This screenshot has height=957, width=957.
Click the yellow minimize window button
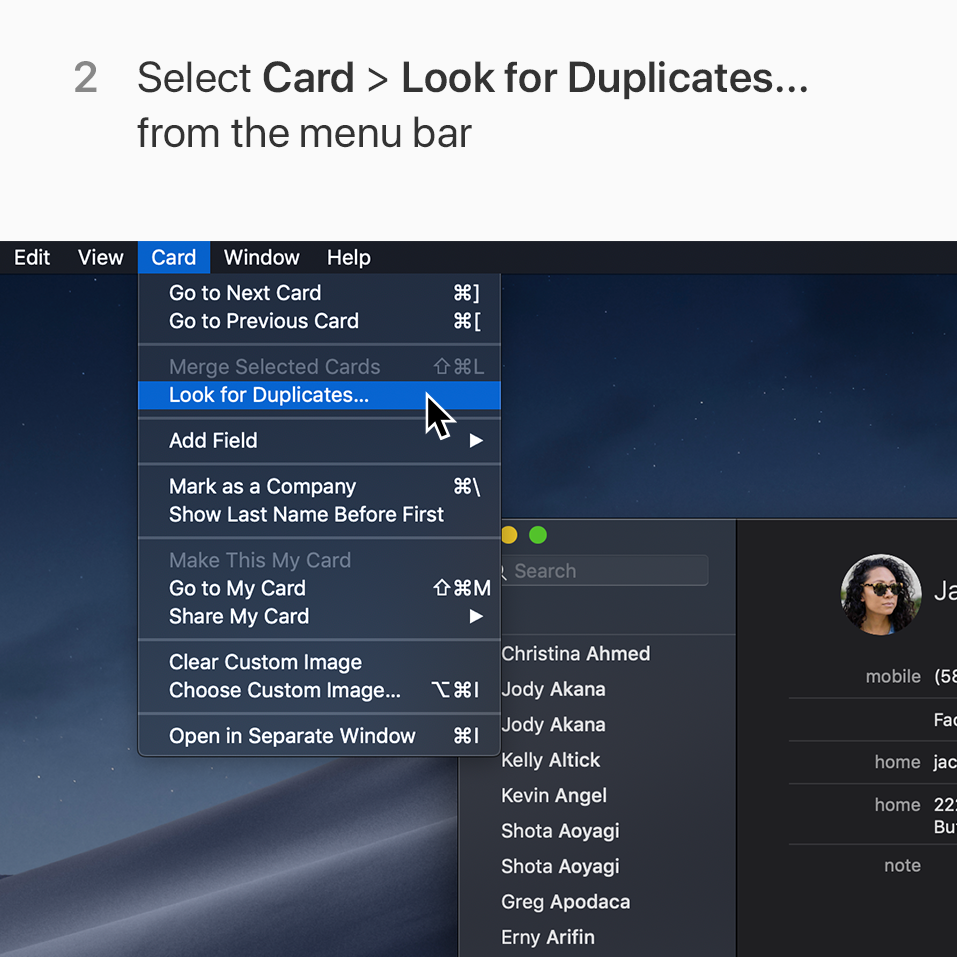pyautogui.click(x=508, y=535)
